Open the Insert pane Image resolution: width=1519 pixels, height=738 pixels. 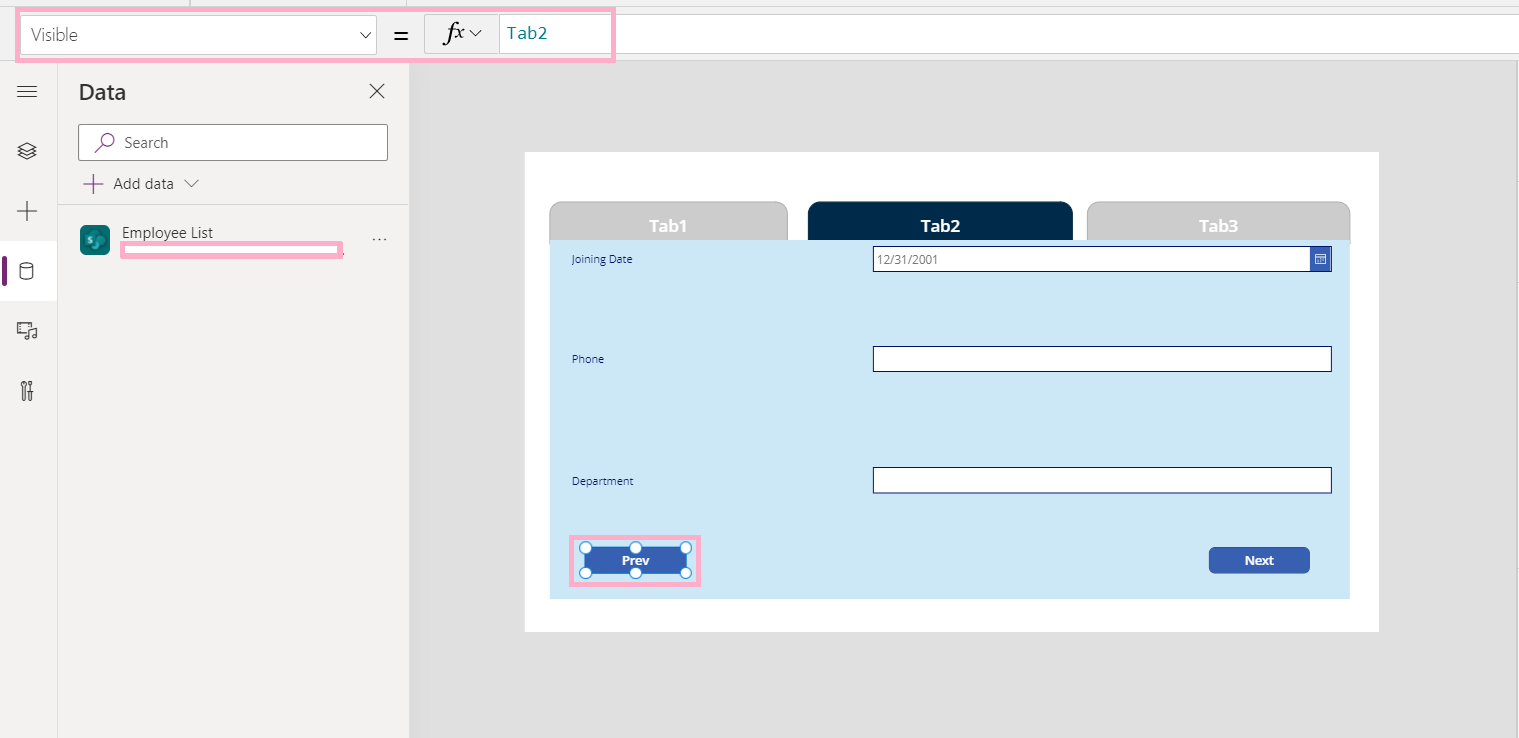click(27, 211)
